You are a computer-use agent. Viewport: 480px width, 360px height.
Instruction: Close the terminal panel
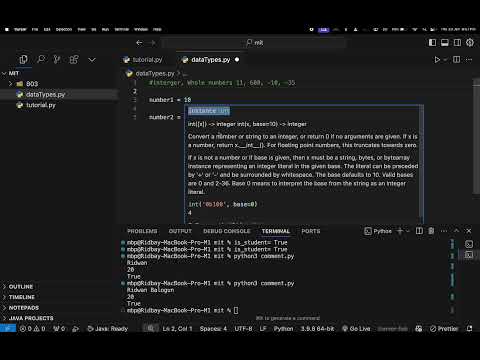(469, 231)
